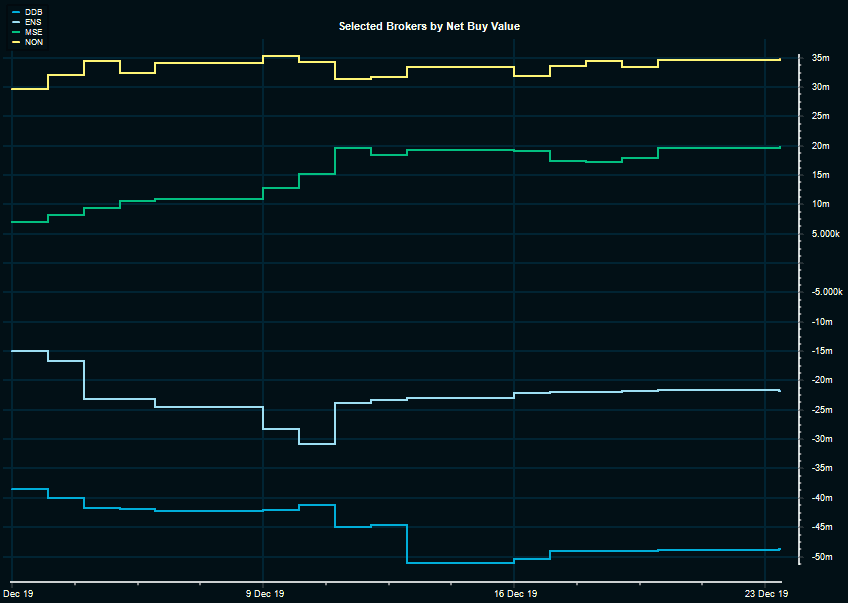The height and width of the screenshot is (603, 848).
Task: Click the end point of the ENS line
Action: 779,390
